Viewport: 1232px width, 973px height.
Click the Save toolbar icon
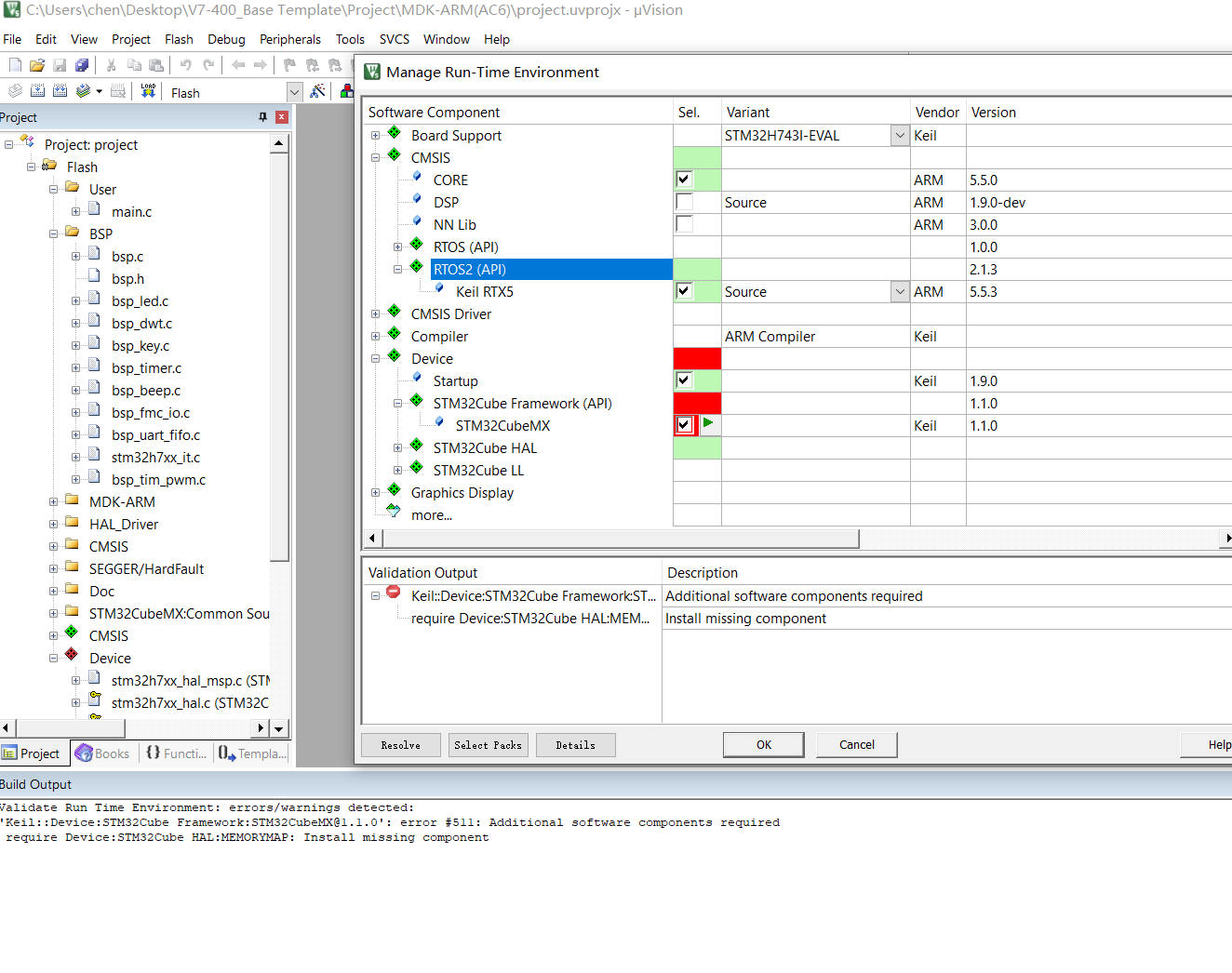point(60,65)
